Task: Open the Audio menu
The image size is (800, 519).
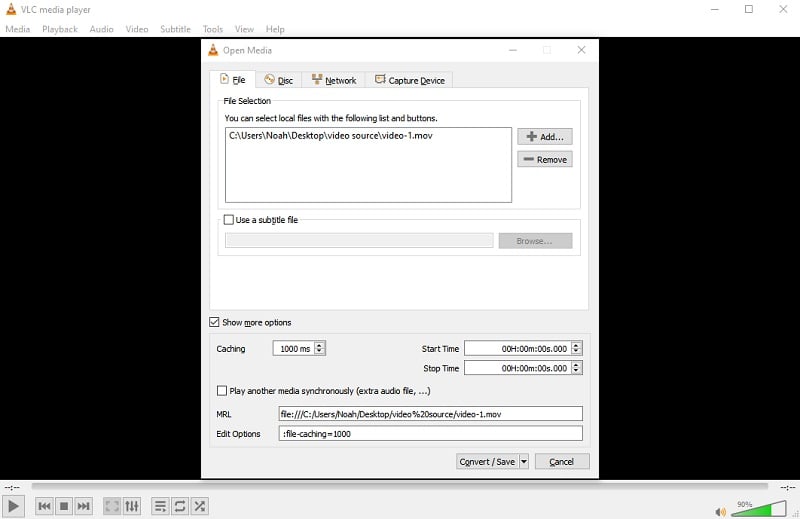Action: 102,29
